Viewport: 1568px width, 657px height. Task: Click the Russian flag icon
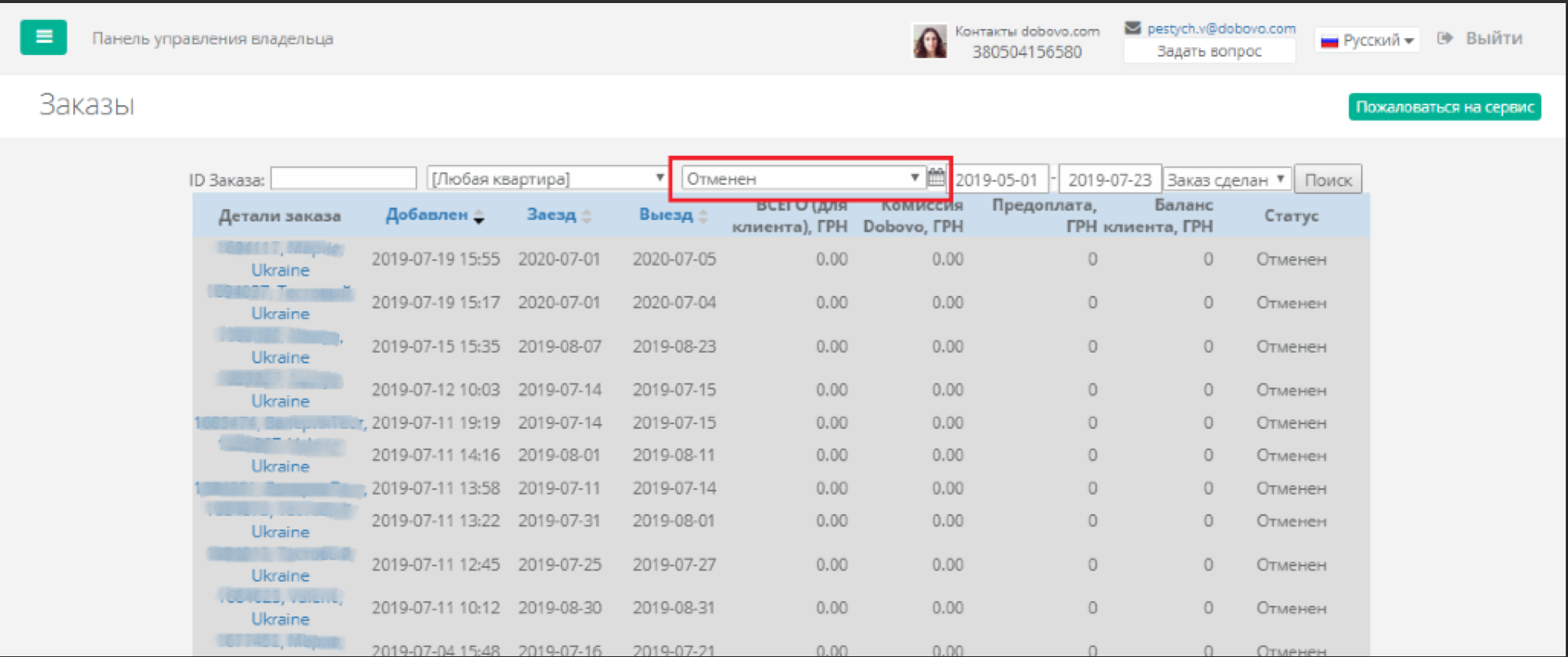[x=1330, y=40]
